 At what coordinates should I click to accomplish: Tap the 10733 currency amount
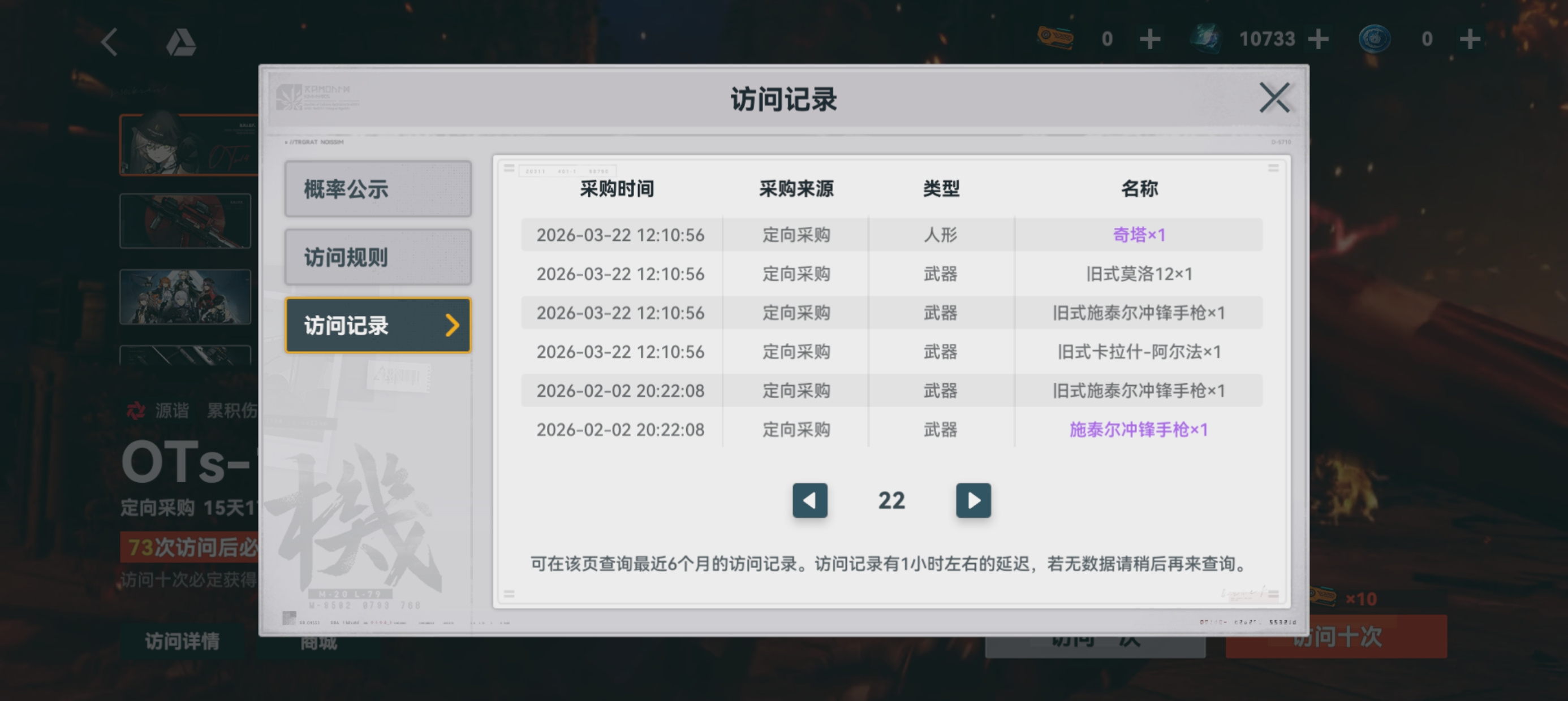(x=1267, y=39)
